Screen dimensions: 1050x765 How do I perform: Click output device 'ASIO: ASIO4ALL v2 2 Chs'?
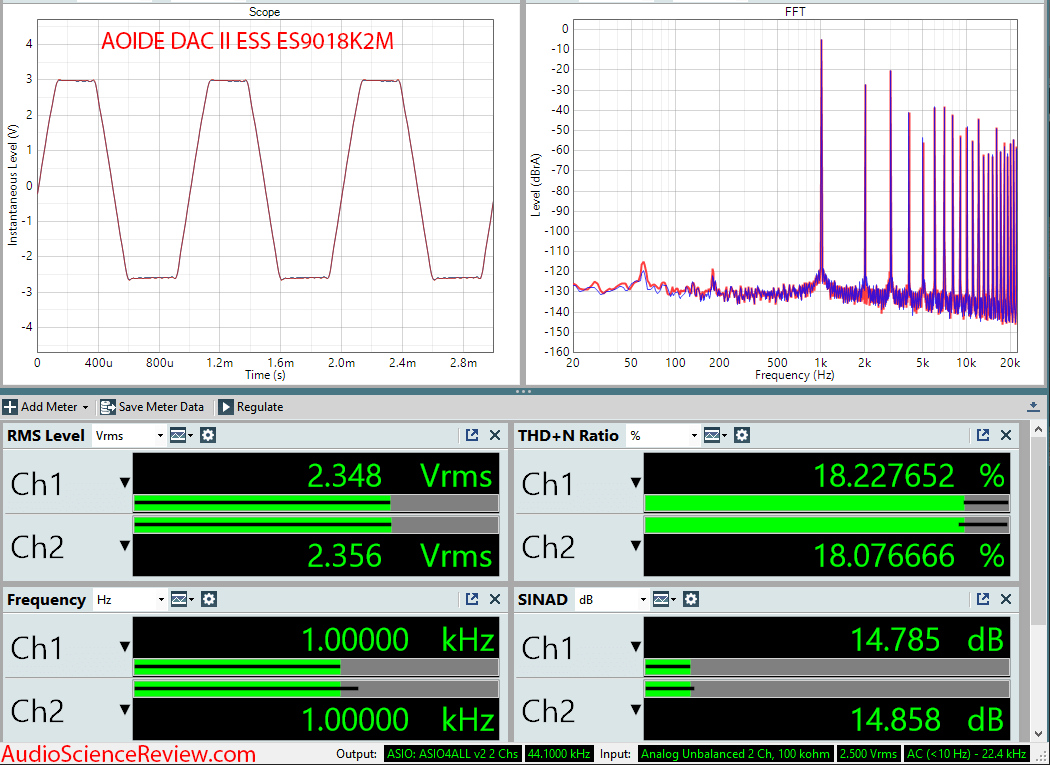[x=453, y=754]
